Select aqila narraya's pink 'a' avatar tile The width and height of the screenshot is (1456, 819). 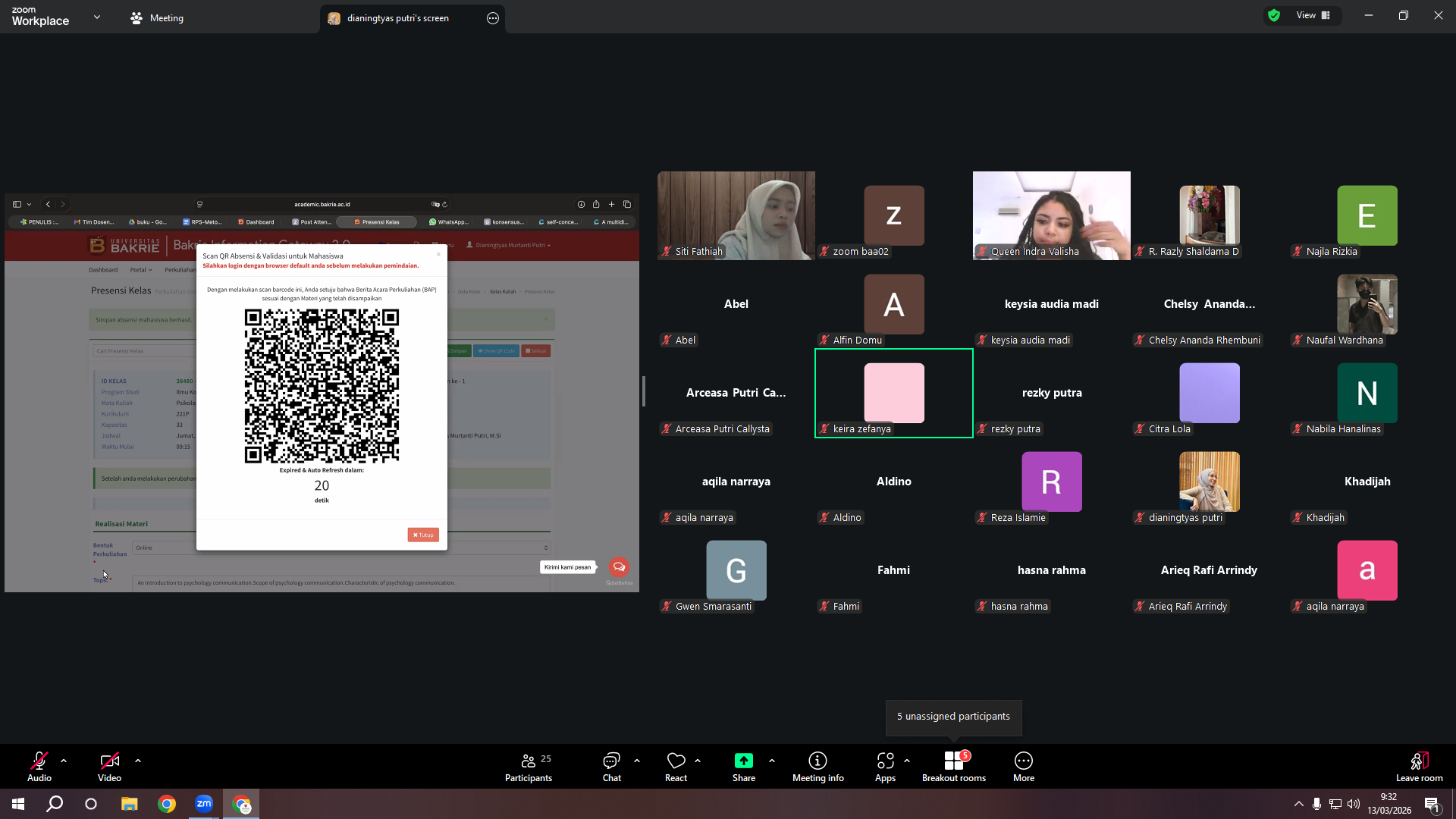(x=1367, y=570)
